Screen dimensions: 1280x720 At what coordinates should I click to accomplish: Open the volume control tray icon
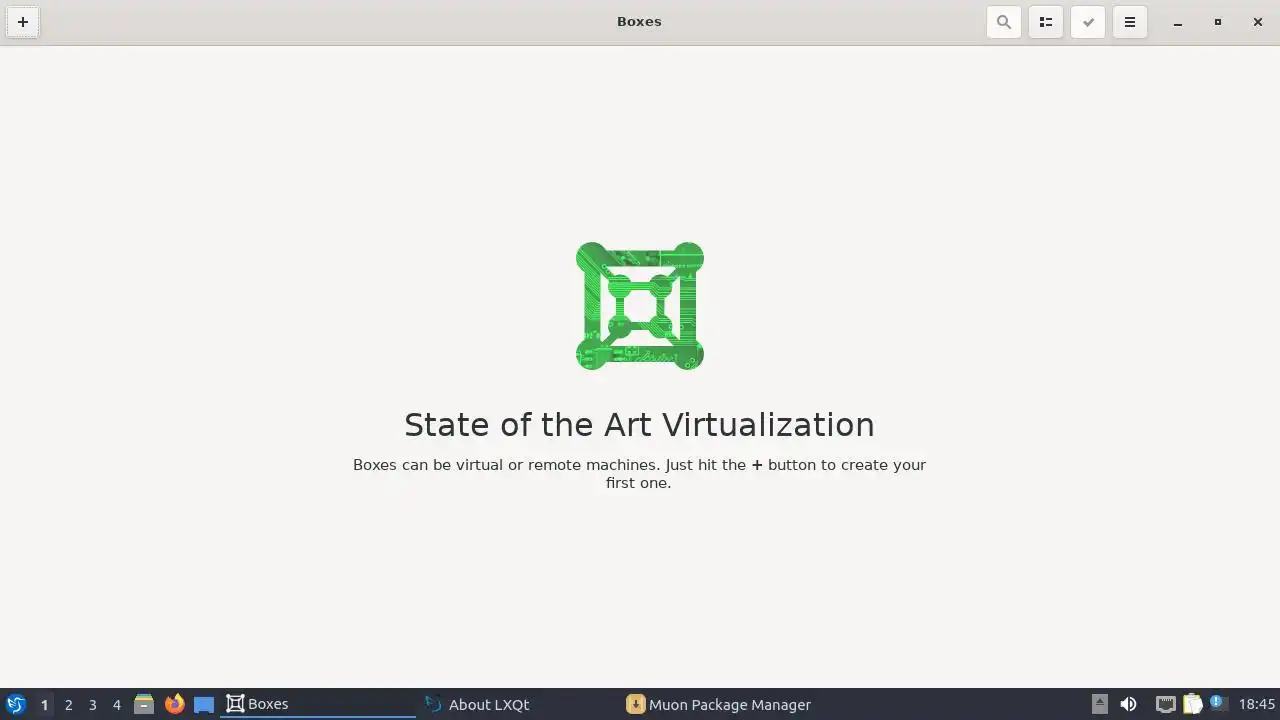(x=1128, y=704)
